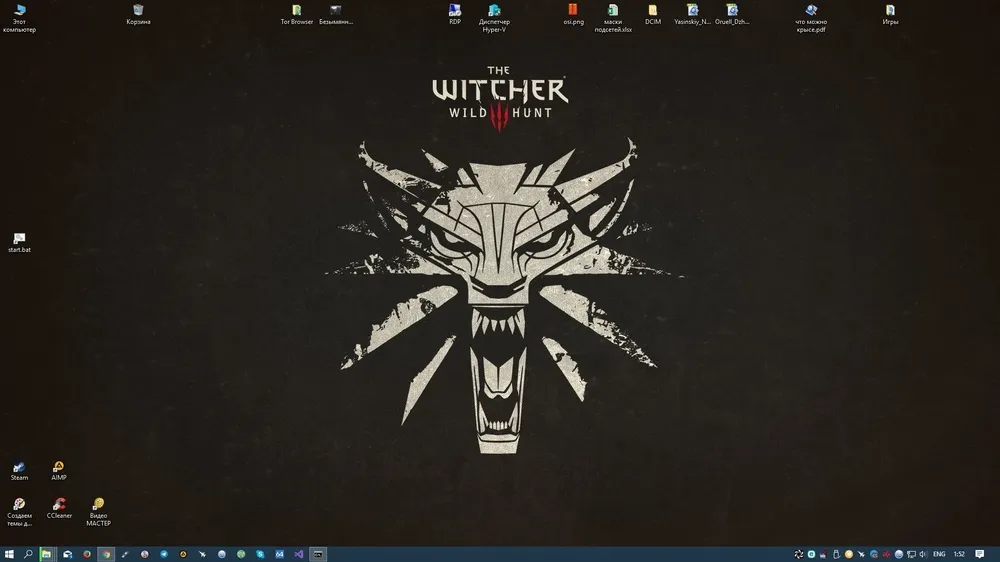Image resolution: width=1000 pixels, height=562 pixels.
Task: Open File Explorer from the taskbar
Action: point(47,554)
